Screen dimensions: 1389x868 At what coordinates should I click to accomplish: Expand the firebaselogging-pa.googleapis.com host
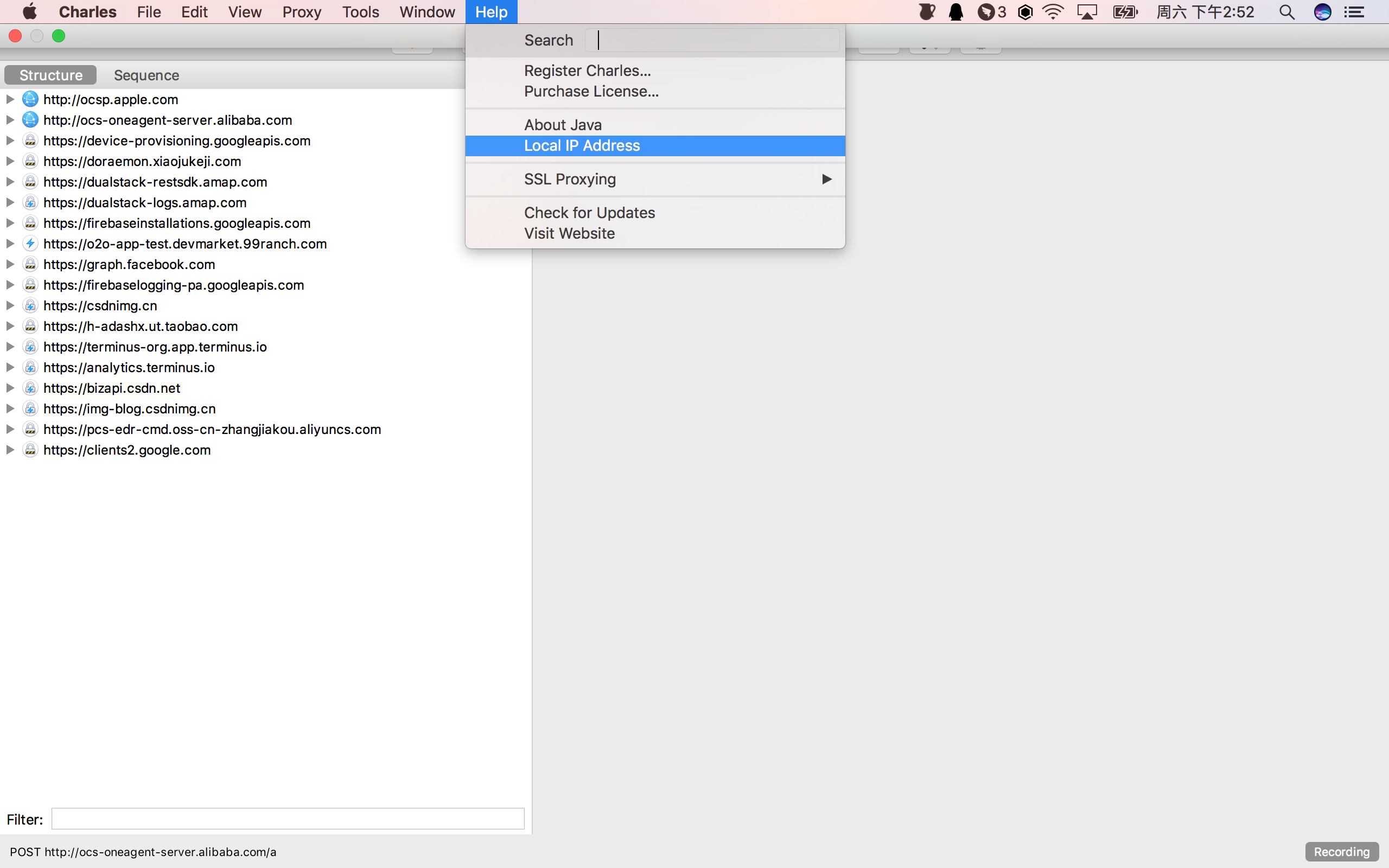[x=10, y=285]
